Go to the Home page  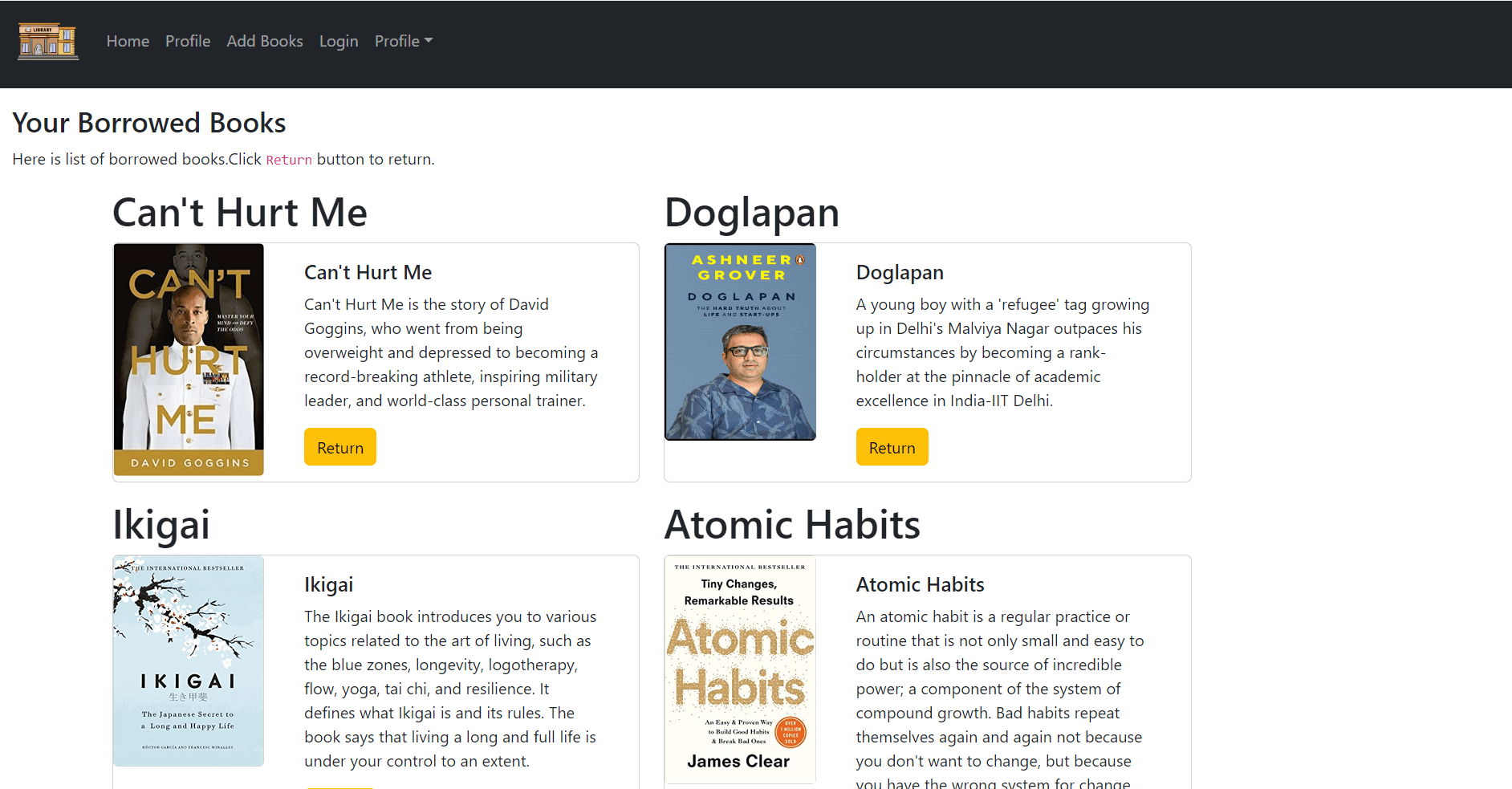coord(128,41)
